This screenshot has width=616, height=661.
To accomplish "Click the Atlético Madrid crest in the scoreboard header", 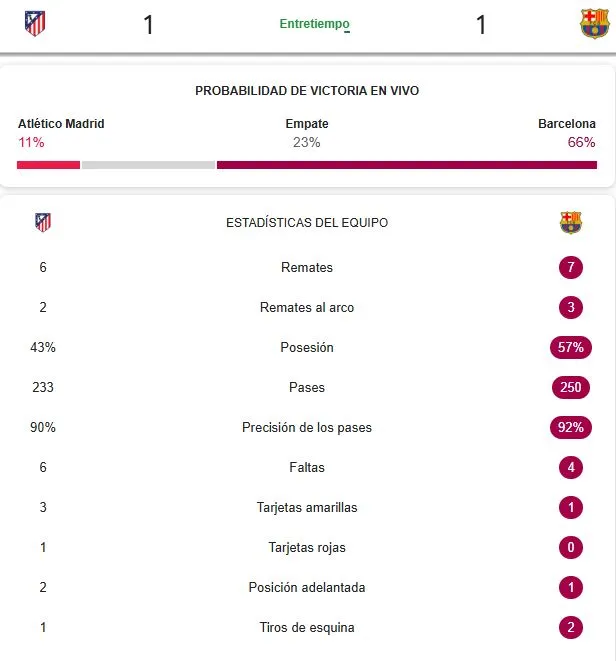I will tap(35, 23).
